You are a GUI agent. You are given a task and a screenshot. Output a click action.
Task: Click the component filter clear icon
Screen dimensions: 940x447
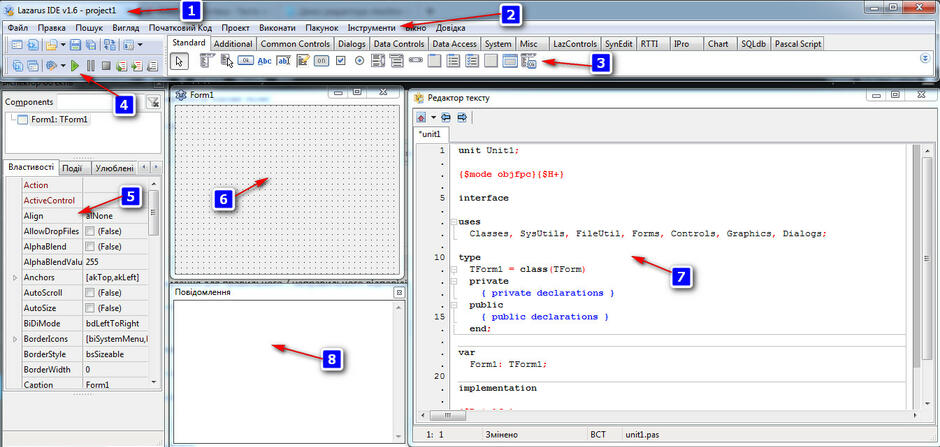153,102
